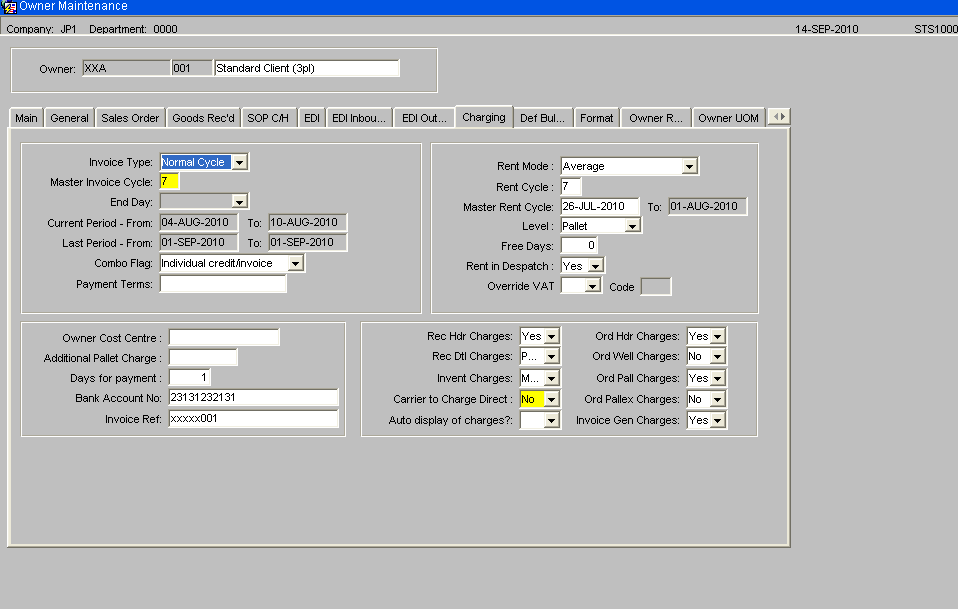Click the tab scroll arrows button
Viewport: 958px width, 609px height.
point(779,117)
